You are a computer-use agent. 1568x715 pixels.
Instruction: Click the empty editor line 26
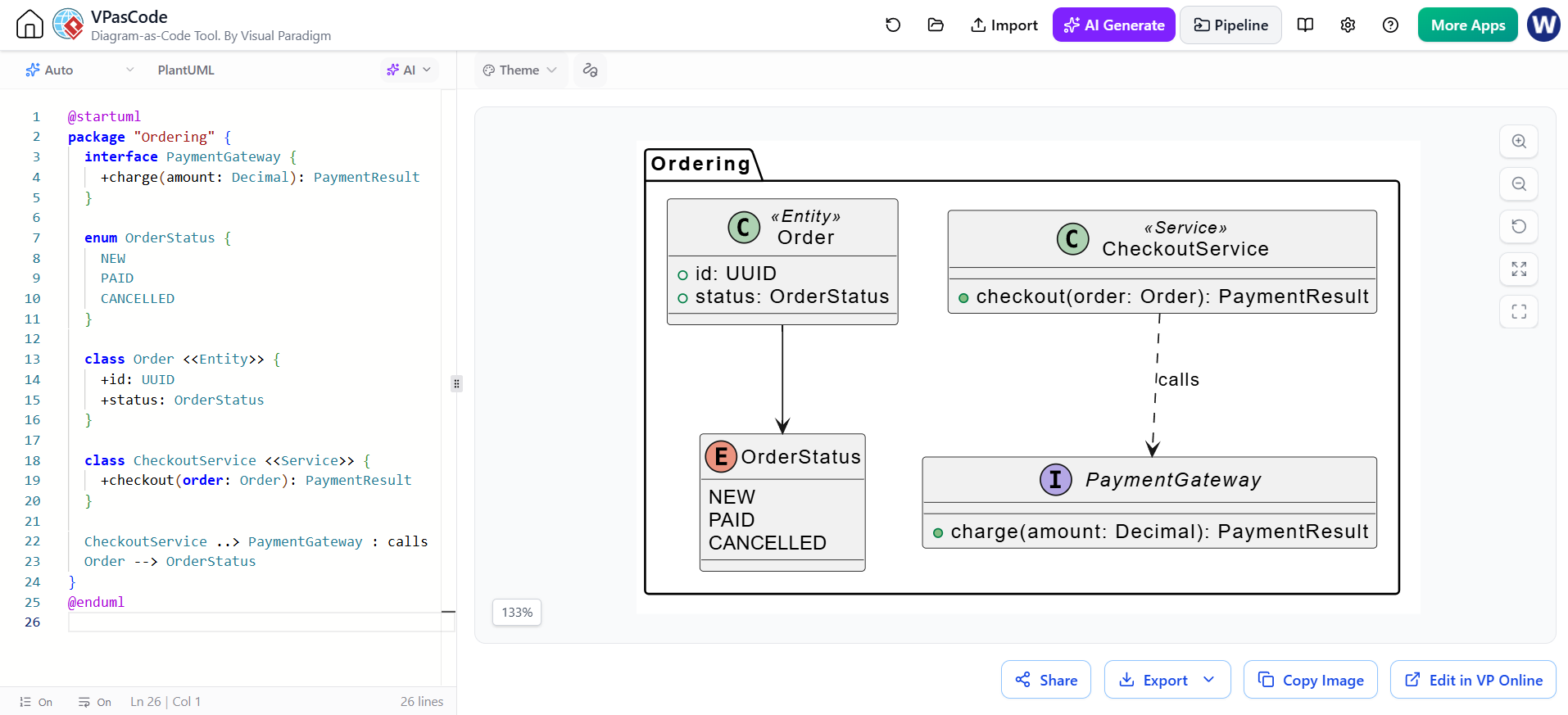pyautogui.click(x=261, y=622)
